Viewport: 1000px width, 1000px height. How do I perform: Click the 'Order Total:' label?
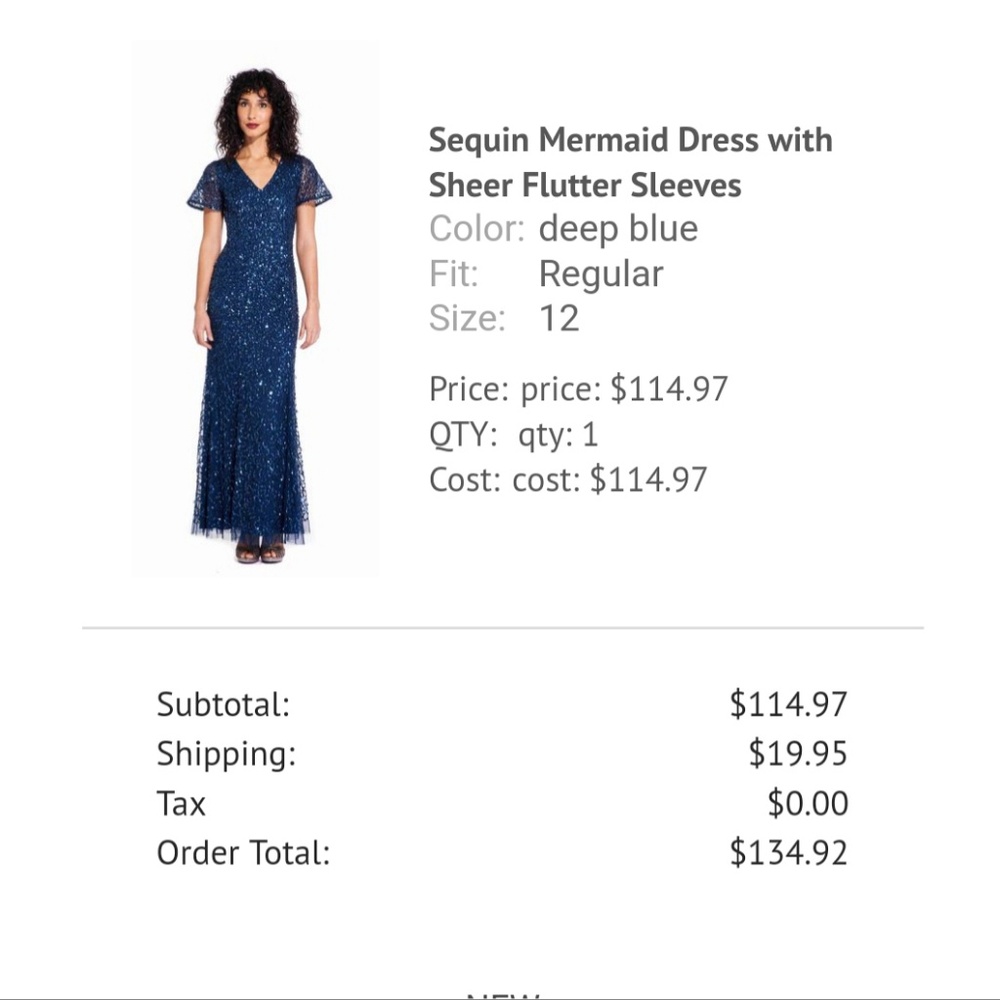(243, 853)
